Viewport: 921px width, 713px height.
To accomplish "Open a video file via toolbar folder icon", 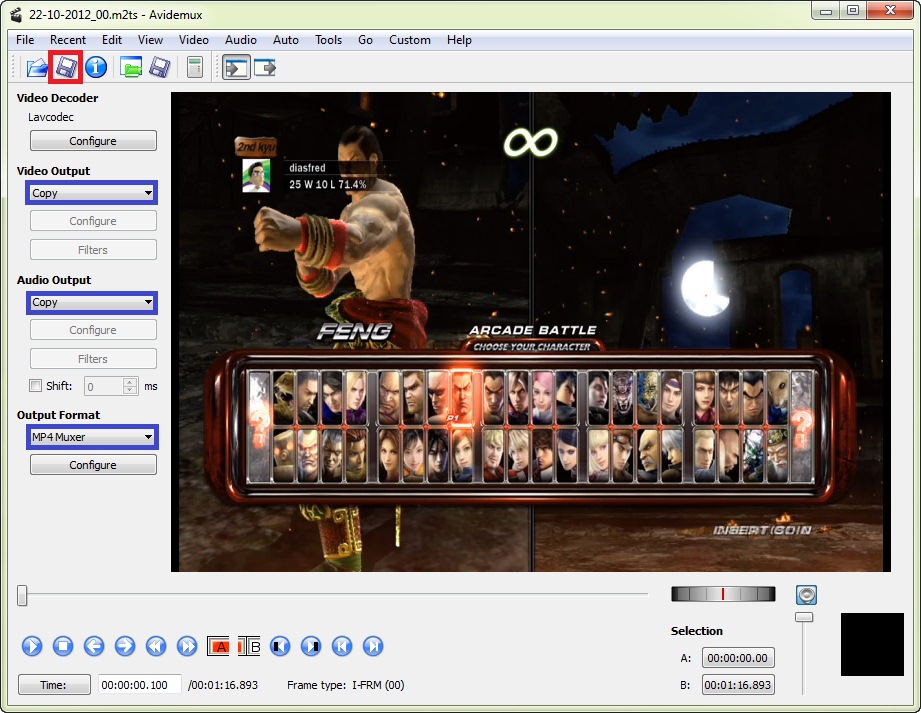I will click(x=37, y=68).
